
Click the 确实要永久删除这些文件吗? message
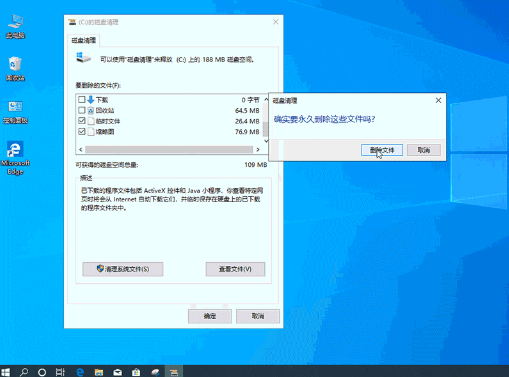tap(324, 119)
